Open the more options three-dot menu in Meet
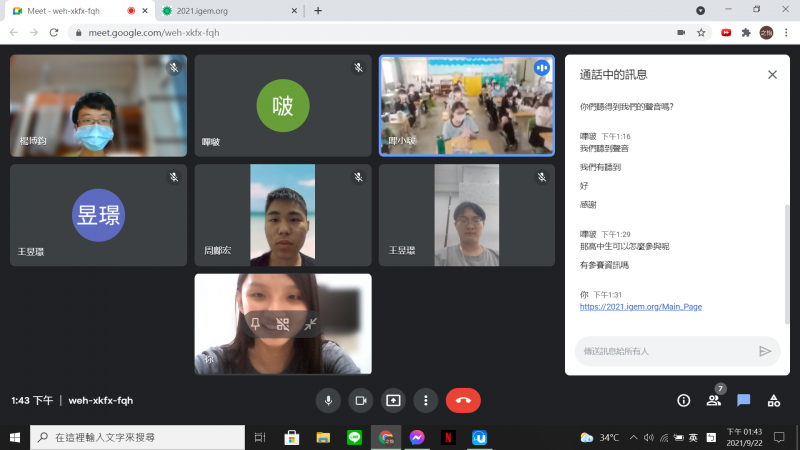This screenshot has width=800, height=450. point(426,400)
